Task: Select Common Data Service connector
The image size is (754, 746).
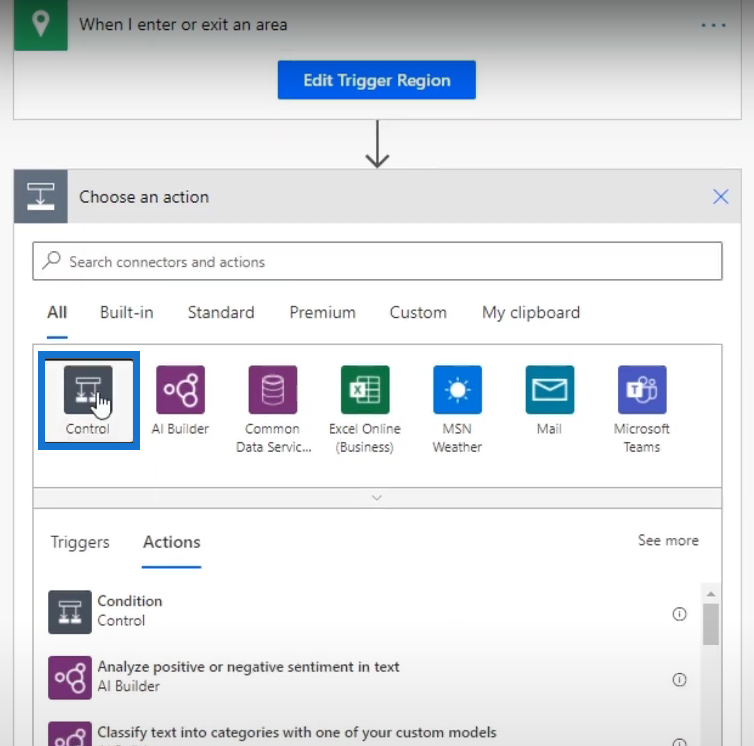Action: point(273,409)
